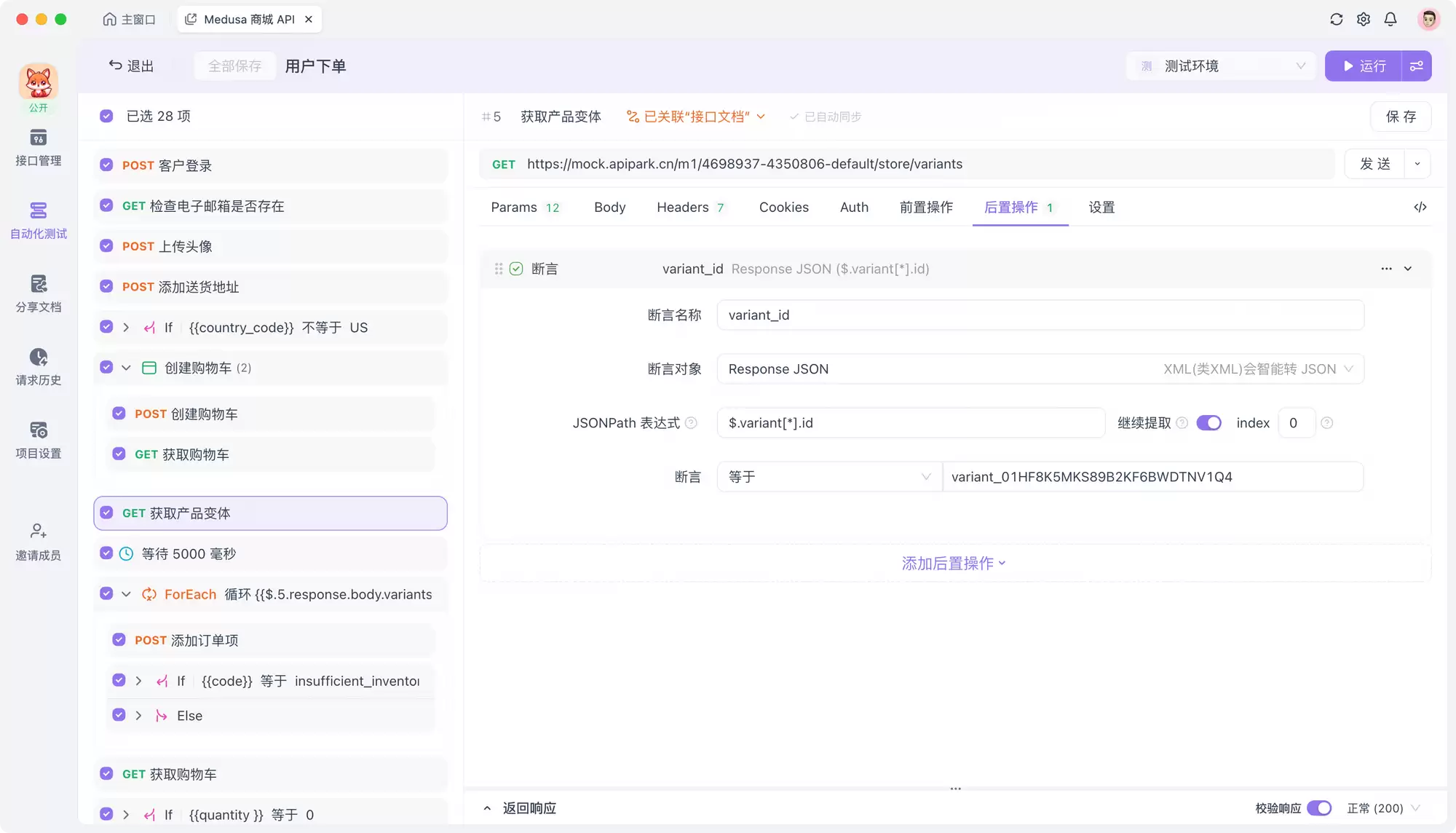Uncheck the POST 客户登录 step
This screenshot has width=1456, height=833.
(106, 165)
